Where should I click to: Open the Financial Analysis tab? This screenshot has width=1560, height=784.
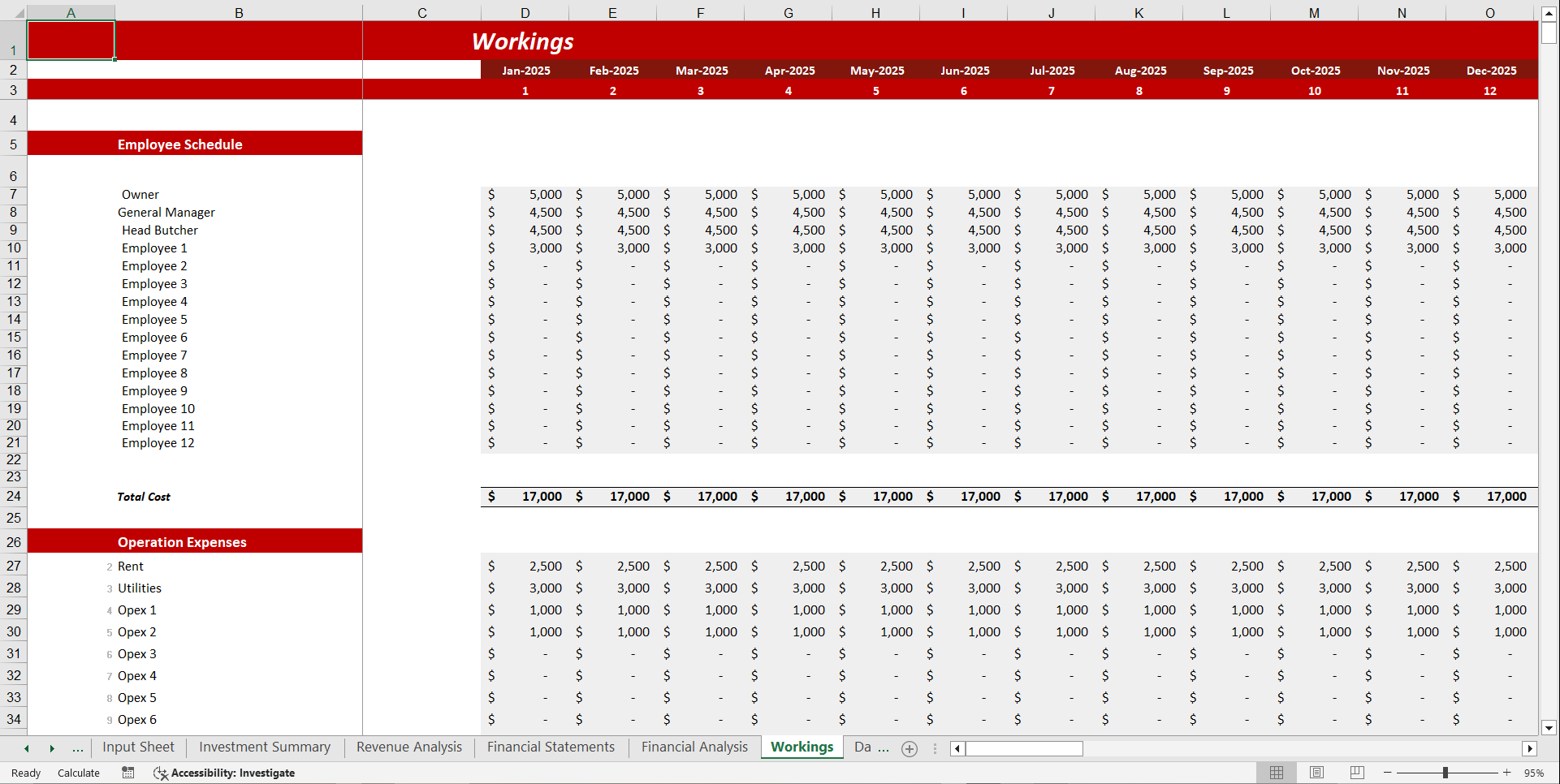(694, 747)
